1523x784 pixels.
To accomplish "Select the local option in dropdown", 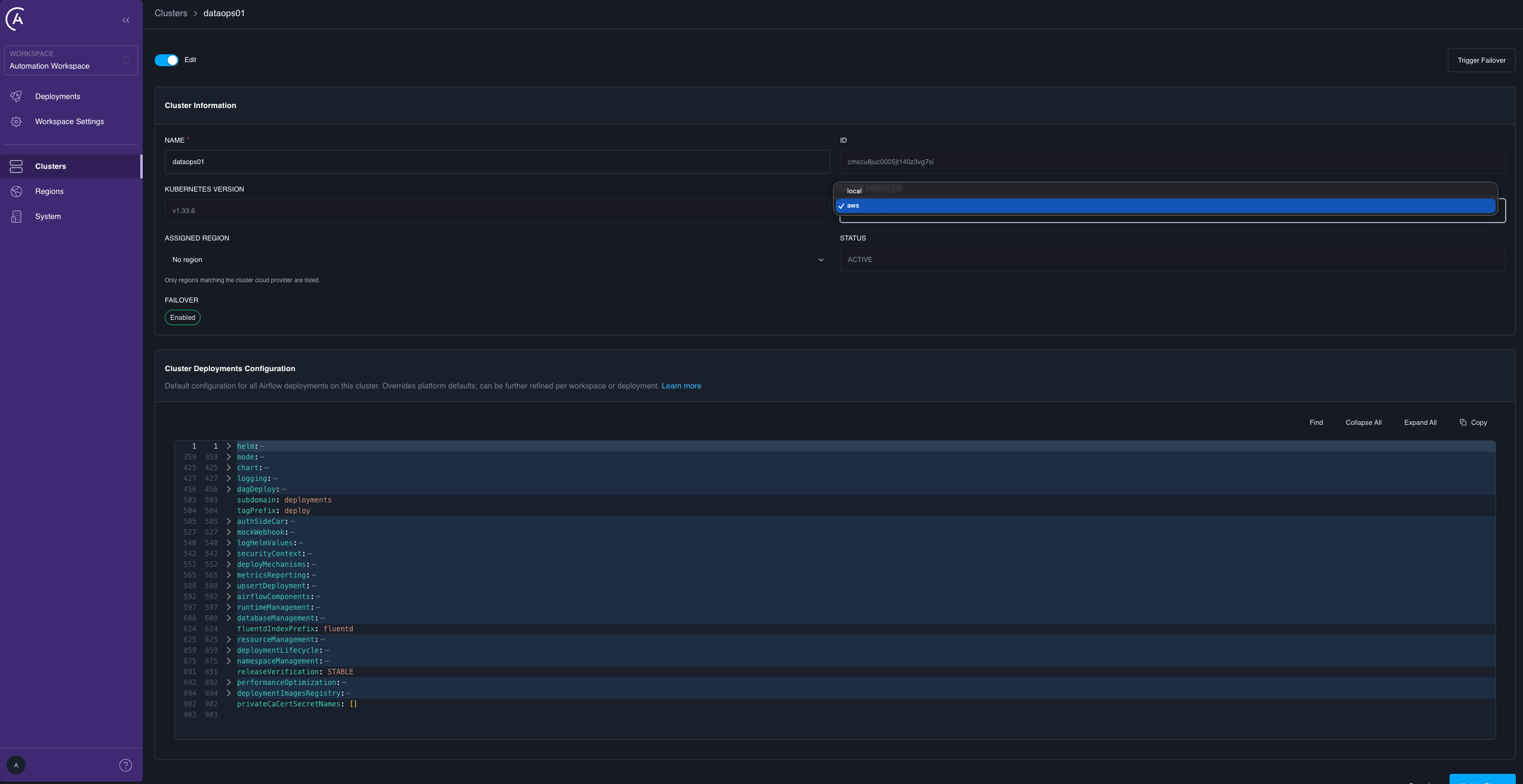I will pos(1165,191).
